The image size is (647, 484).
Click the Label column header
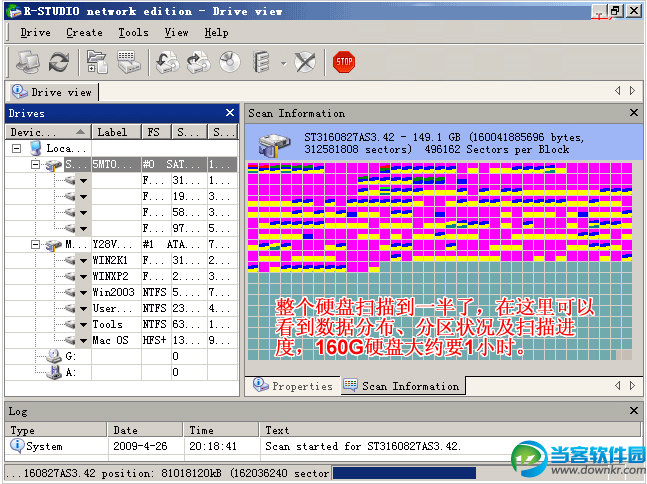pos(116,132)
